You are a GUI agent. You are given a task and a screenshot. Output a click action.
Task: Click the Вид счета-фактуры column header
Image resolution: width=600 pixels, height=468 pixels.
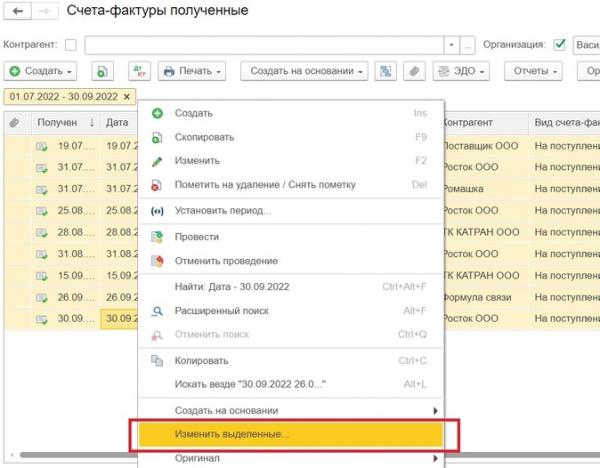564,123
